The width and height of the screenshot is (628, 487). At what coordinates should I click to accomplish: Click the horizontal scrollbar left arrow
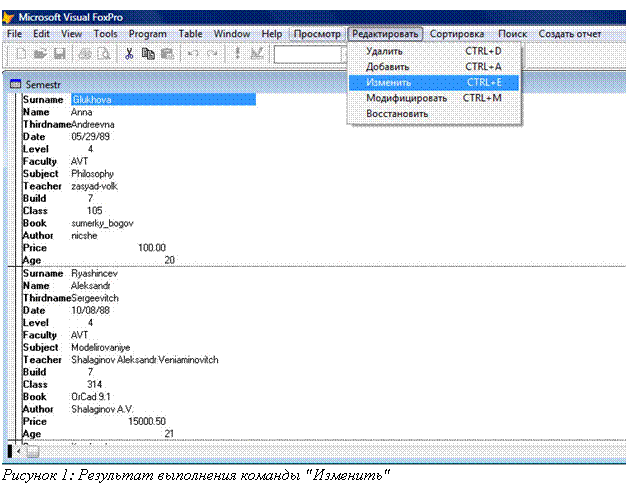[18, 452]
